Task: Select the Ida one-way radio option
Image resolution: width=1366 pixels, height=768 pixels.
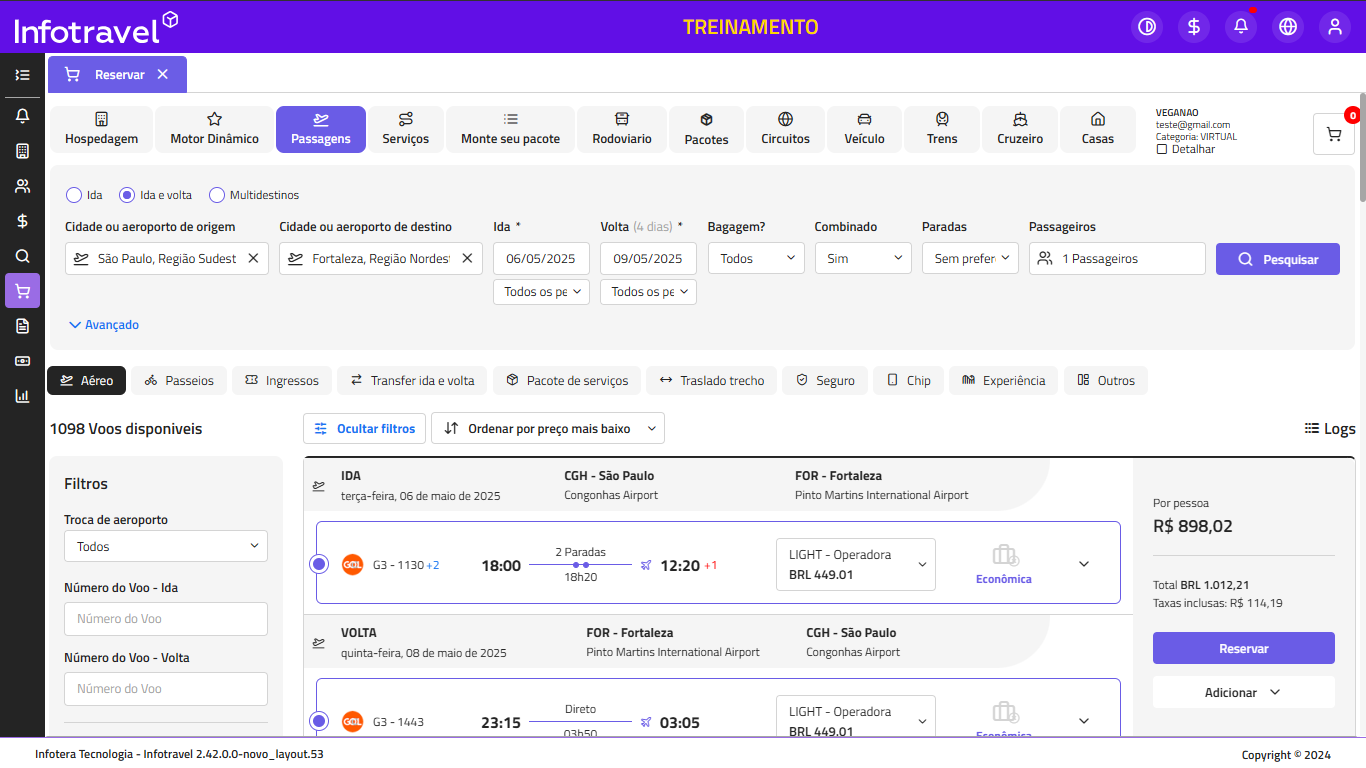Action: tap(74, 195)
